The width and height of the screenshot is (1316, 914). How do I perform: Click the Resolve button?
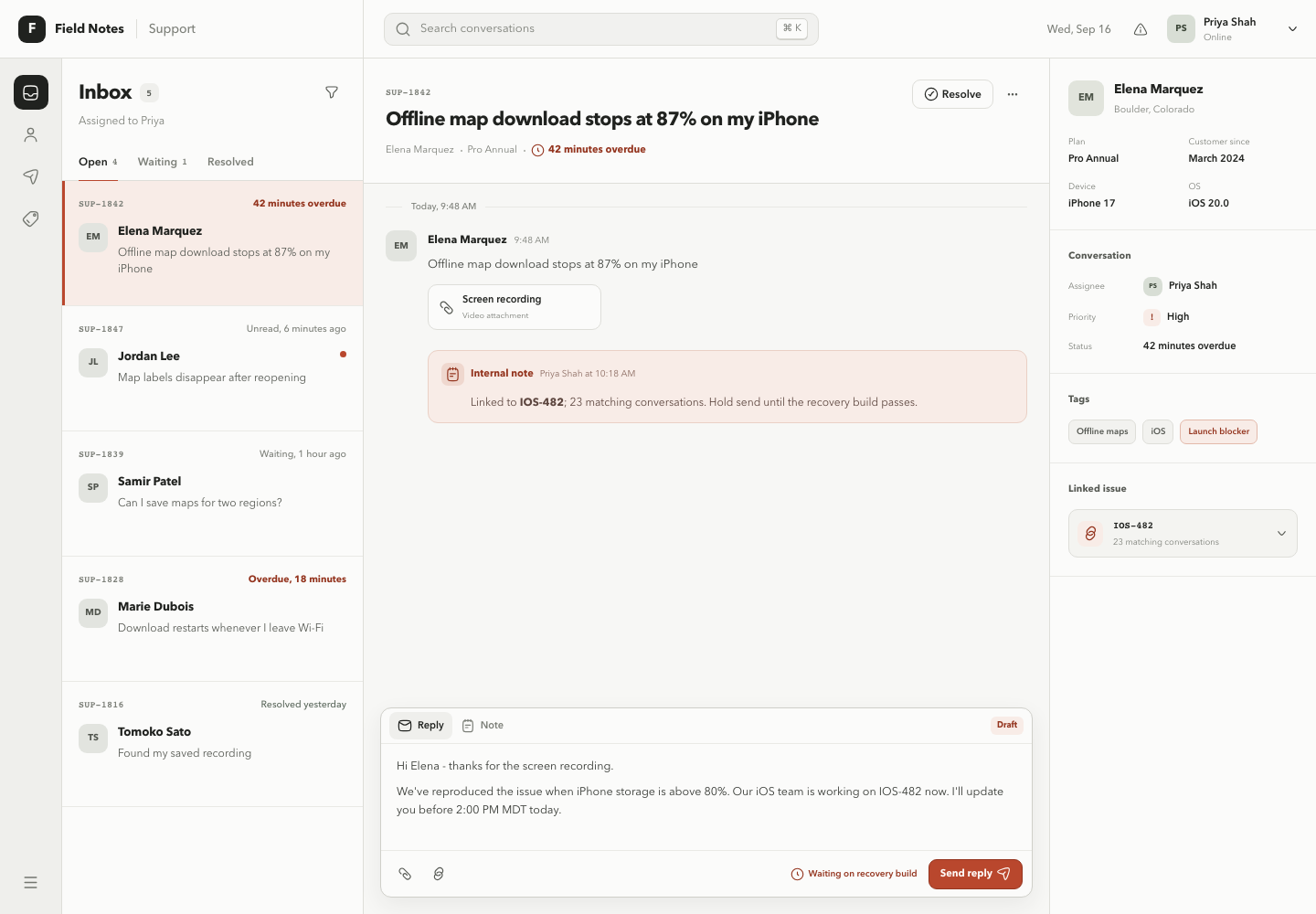pos(952,94)
